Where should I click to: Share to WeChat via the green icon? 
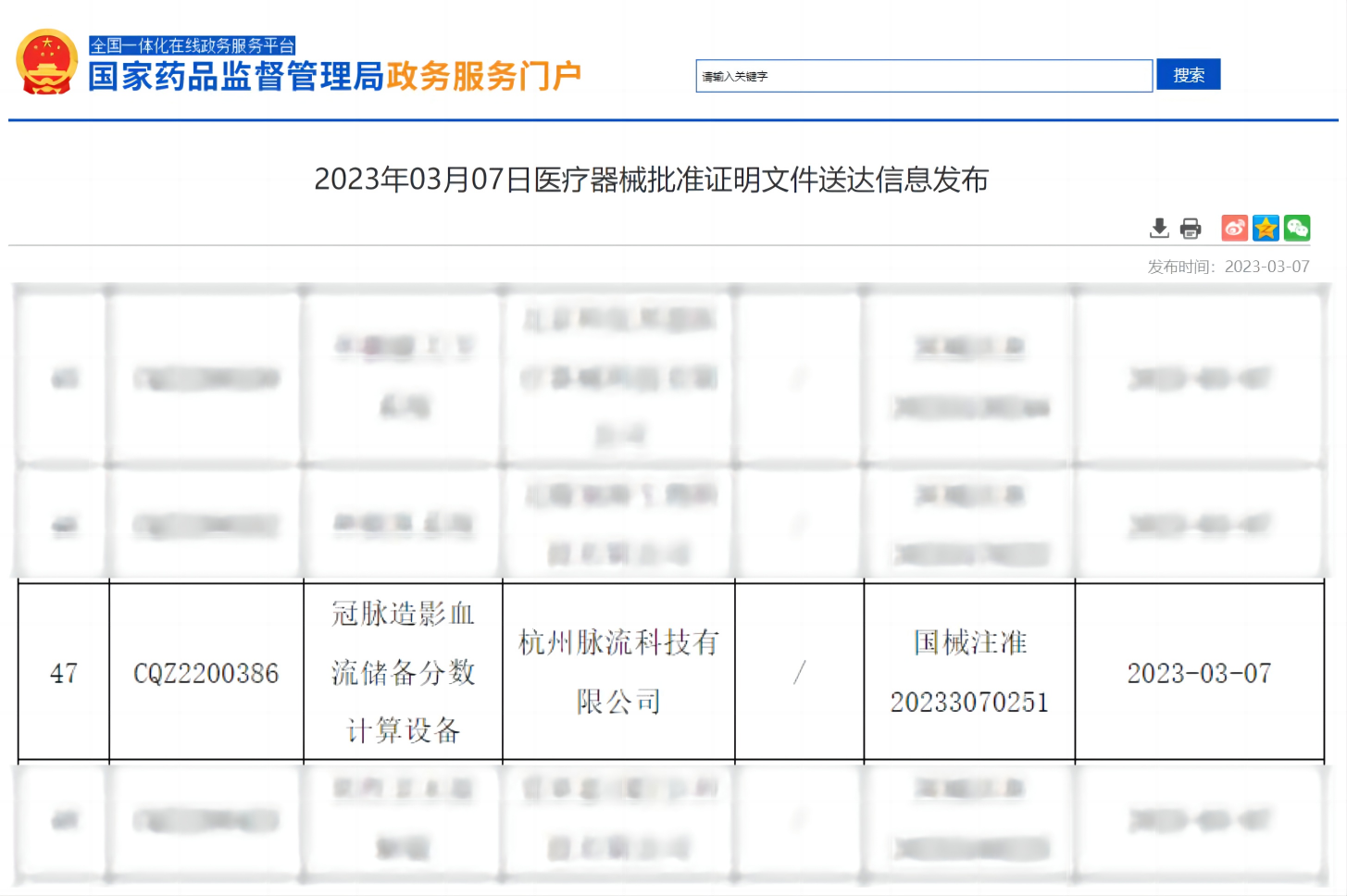(1297, 228)
